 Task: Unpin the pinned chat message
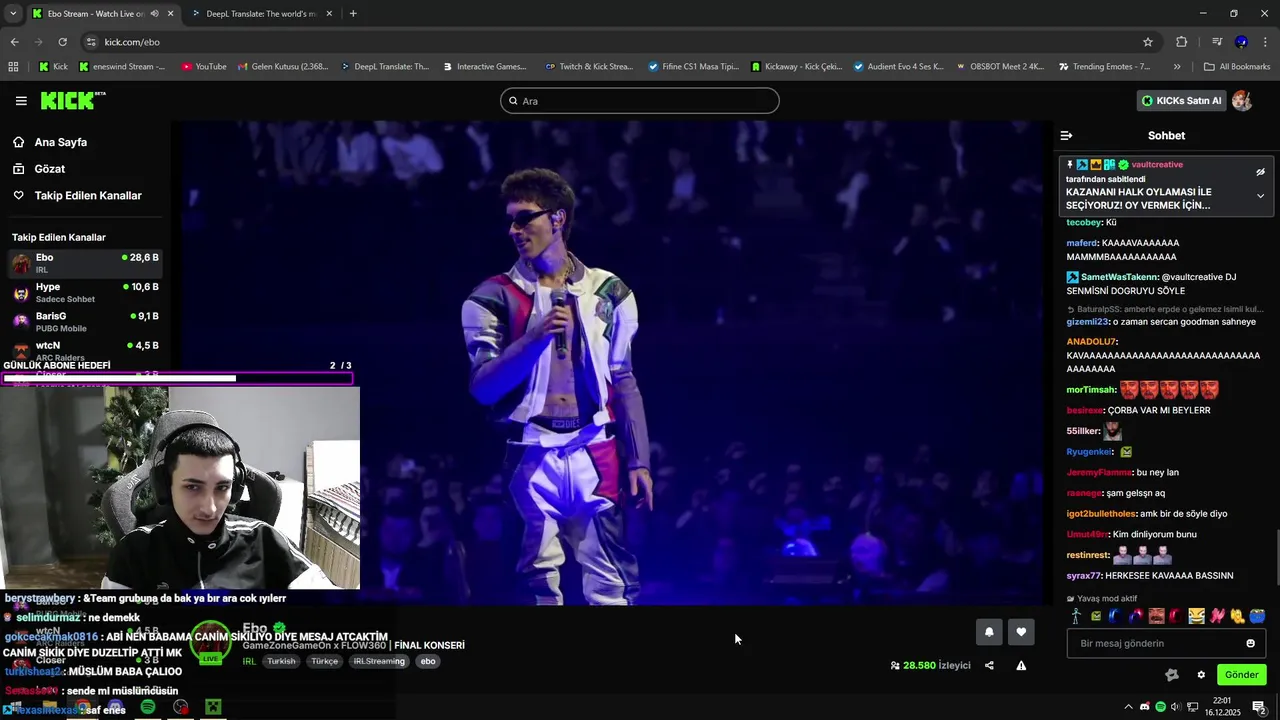(1260, 172)
